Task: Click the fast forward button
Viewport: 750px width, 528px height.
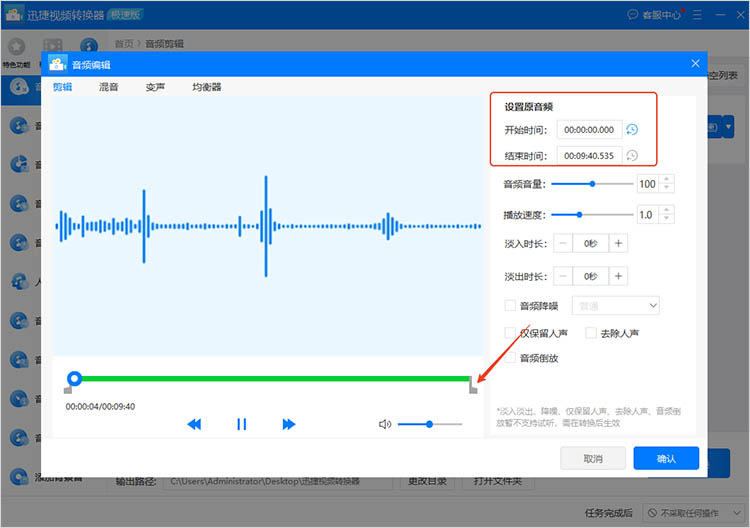Action: click(x=288, y=424)
